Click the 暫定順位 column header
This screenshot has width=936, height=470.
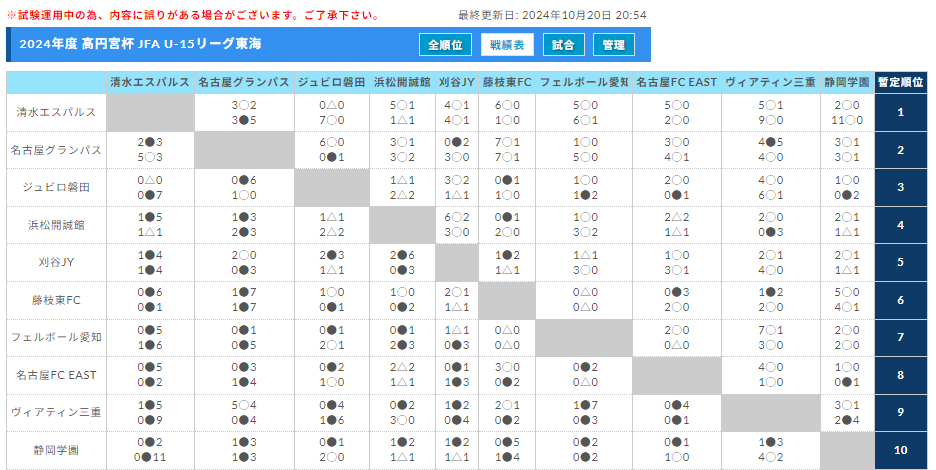coord(900,82)
